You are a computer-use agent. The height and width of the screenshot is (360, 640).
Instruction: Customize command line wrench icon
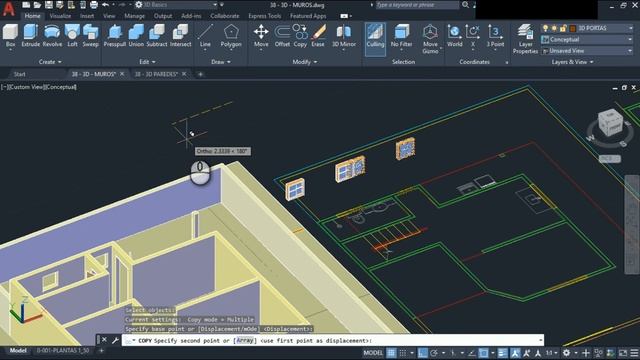pyautogui.click(x=115, y=340)
